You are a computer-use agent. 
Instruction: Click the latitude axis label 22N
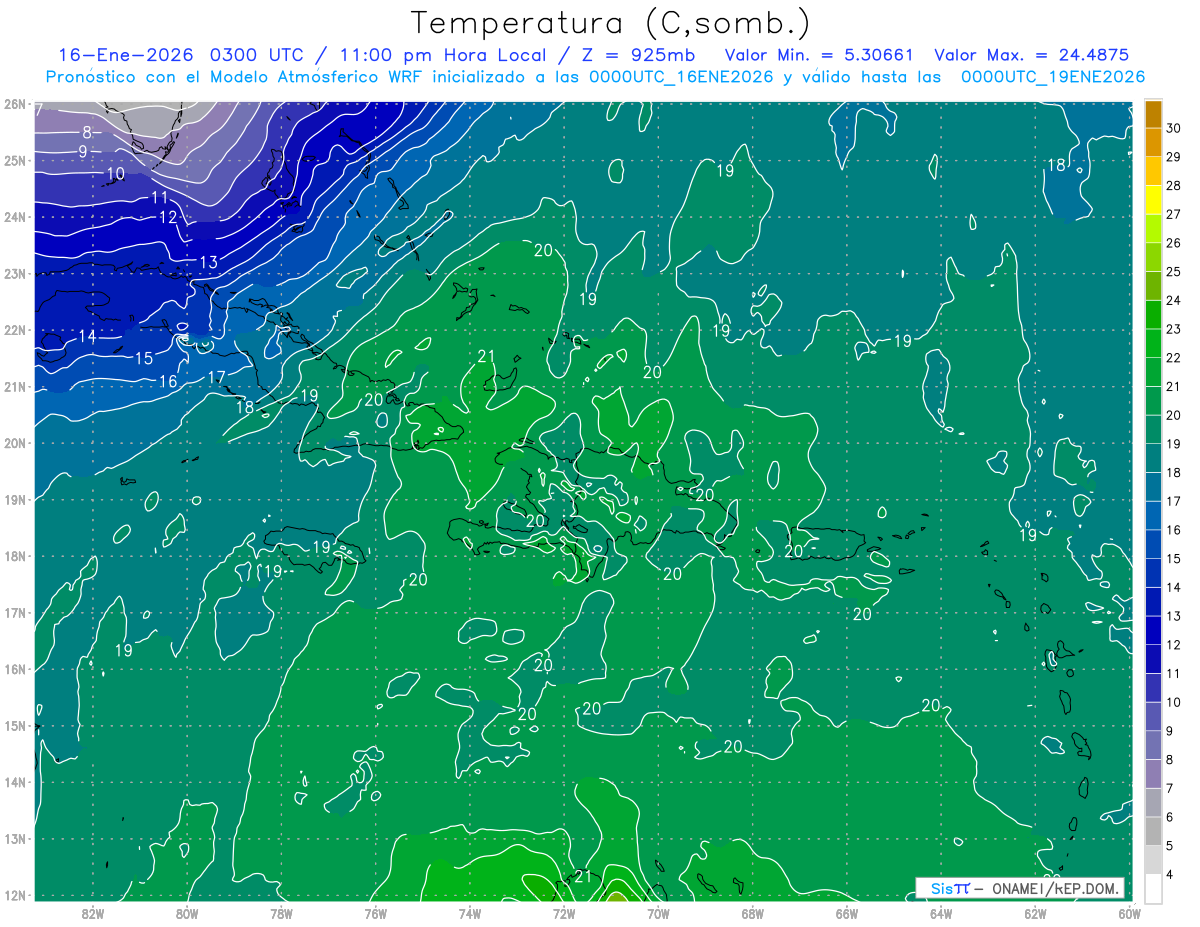coord(14,330)
